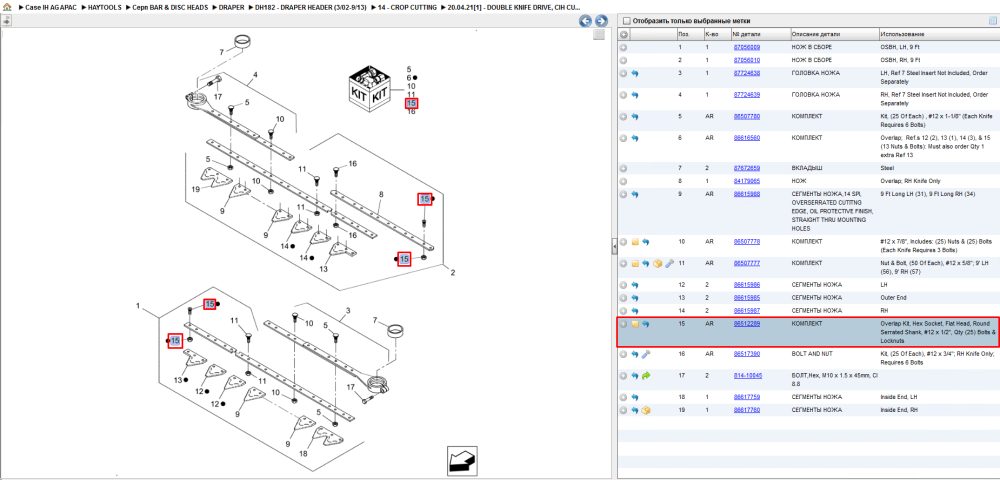The image size is (1000, 480).
Task: Select the KIT box image in the diagram
Action: [x=369, y=89]
